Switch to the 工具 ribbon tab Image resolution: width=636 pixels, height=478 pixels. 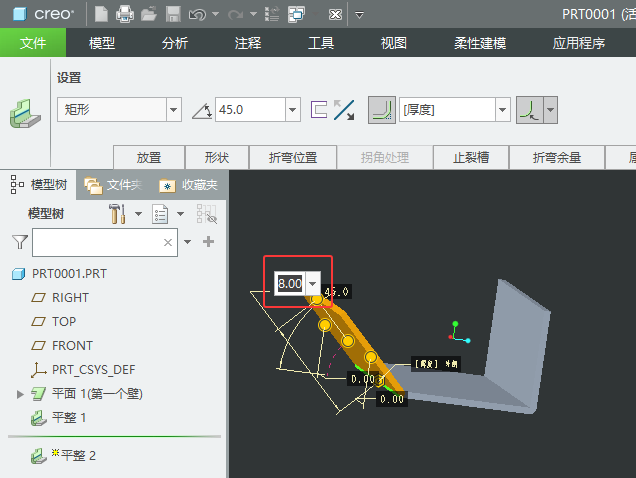(x=321, y=43)
